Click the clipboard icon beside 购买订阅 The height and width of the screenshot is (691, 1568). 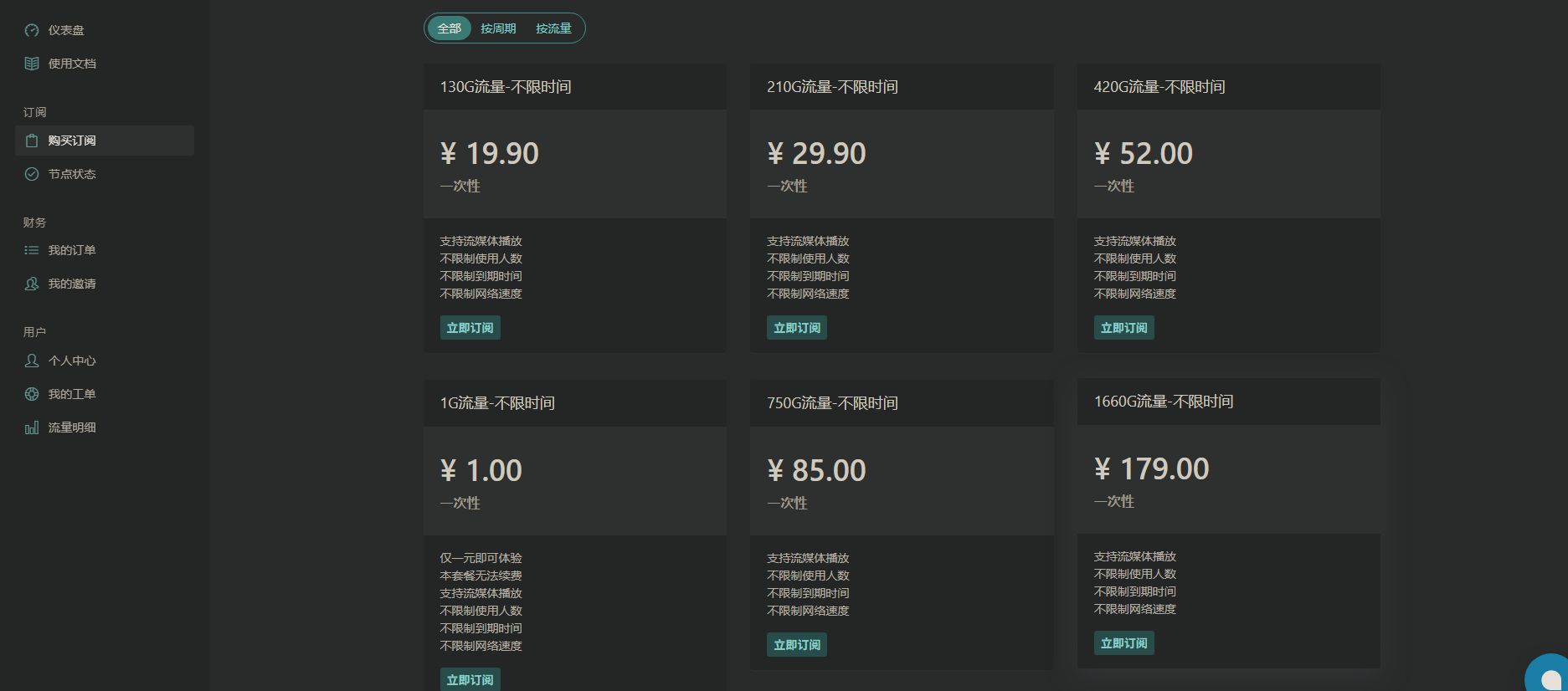pyautogui.click(x=32, y=141)
